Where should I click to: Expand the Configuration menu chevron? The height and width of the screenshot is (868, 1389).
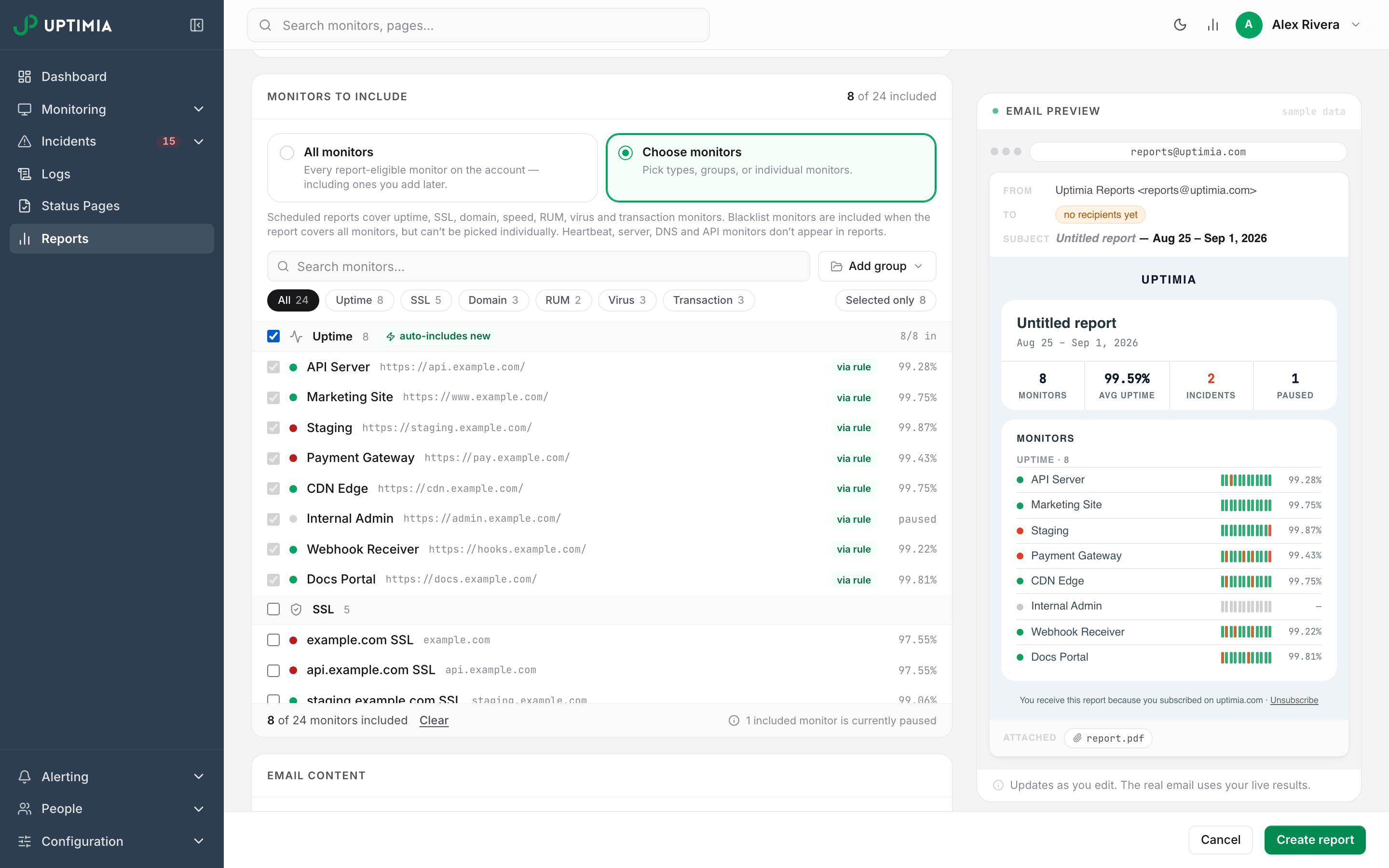tap(199, 841)
